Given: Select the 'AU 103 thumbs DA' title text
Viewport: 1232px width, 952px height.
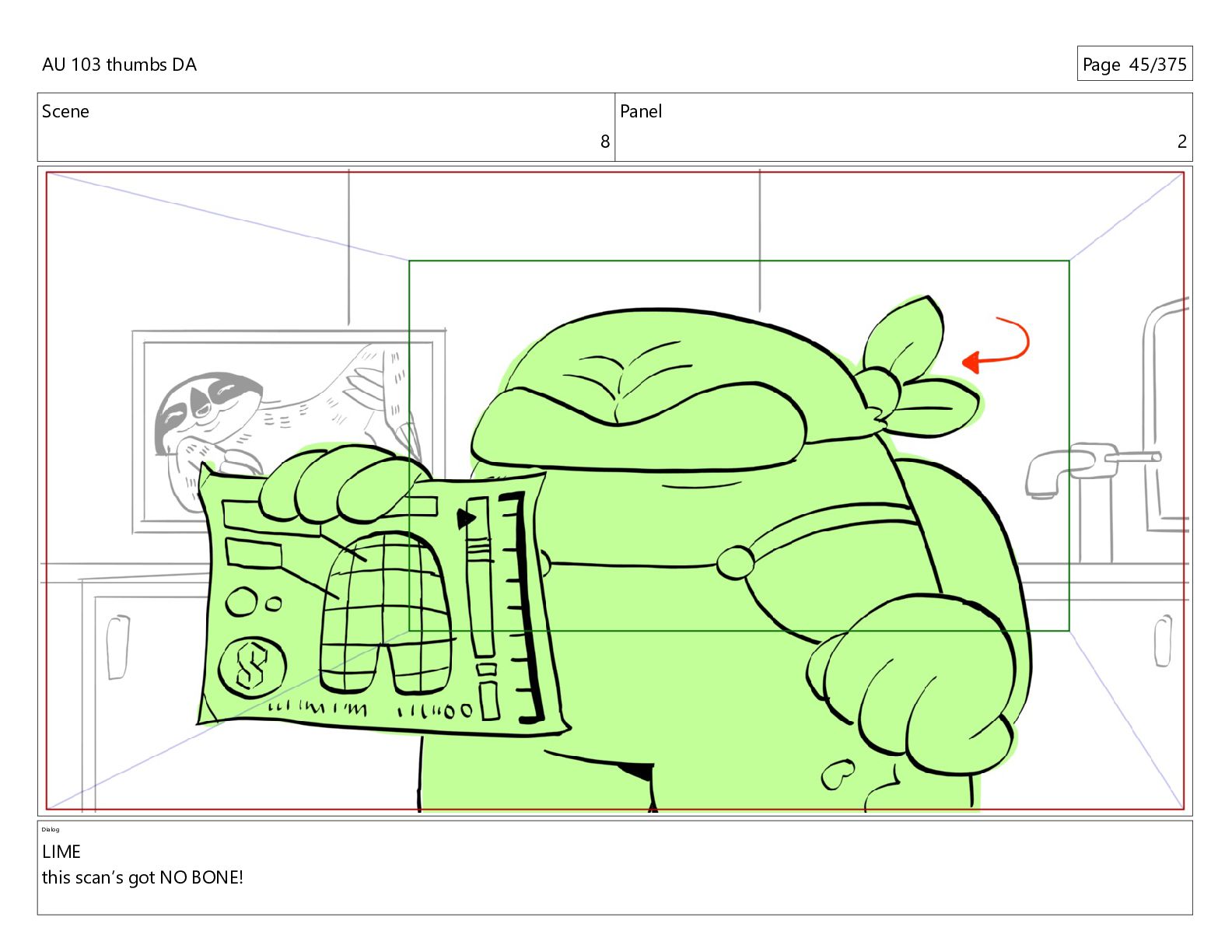Looking at the screenshot, I should pyautogui.click(x=119, y=65).
